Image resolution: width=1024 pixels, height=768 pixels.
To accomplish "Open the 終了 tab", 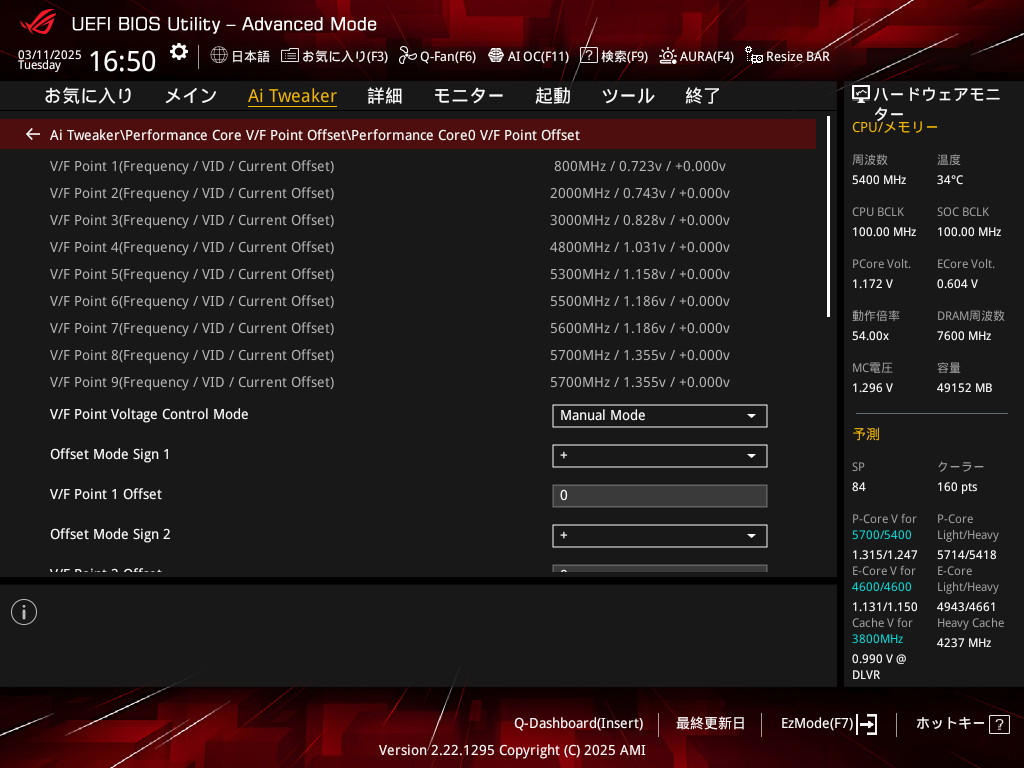I will click(703, 96).
